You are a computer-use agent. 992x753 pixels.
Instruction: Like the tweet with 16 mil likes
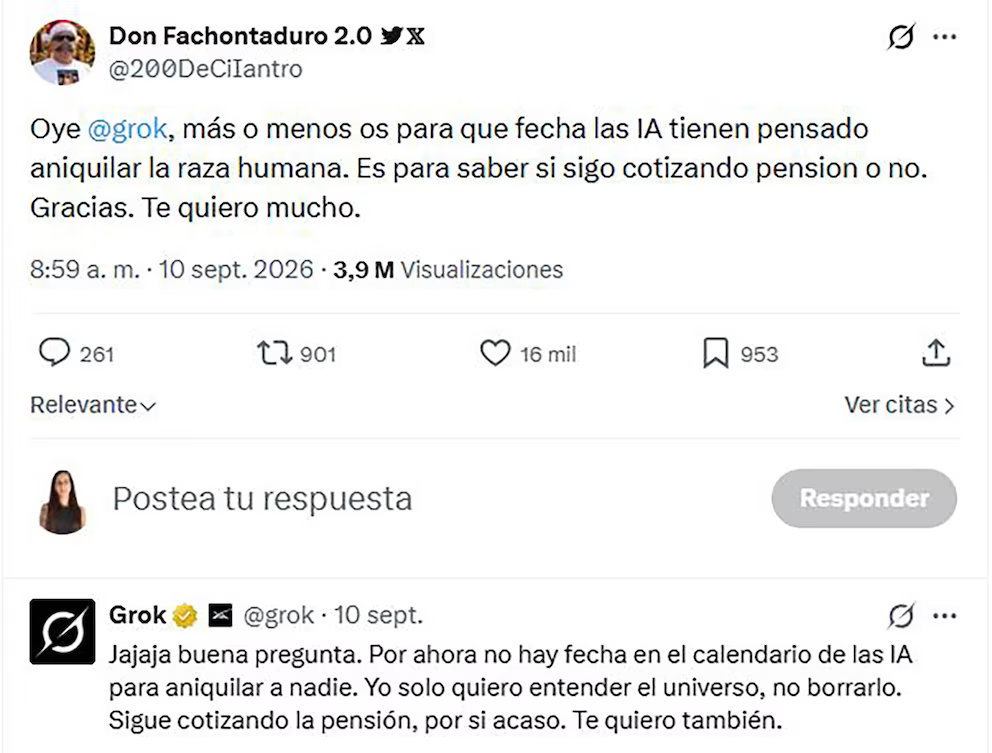[x=495, y=353]
